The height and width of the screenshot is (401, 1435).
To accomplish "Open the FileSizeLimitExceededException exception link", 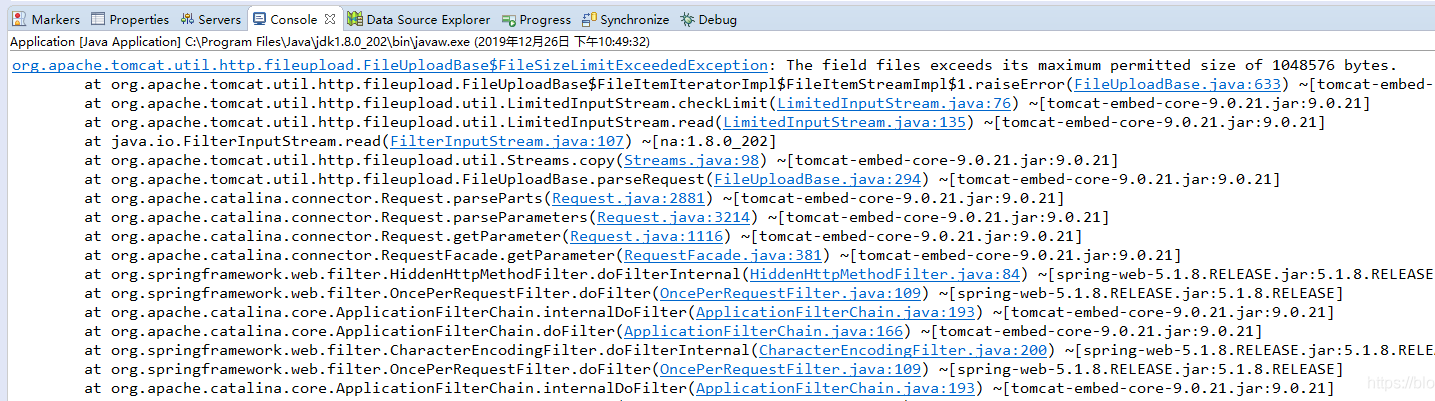I will click(x=391, y=65).
